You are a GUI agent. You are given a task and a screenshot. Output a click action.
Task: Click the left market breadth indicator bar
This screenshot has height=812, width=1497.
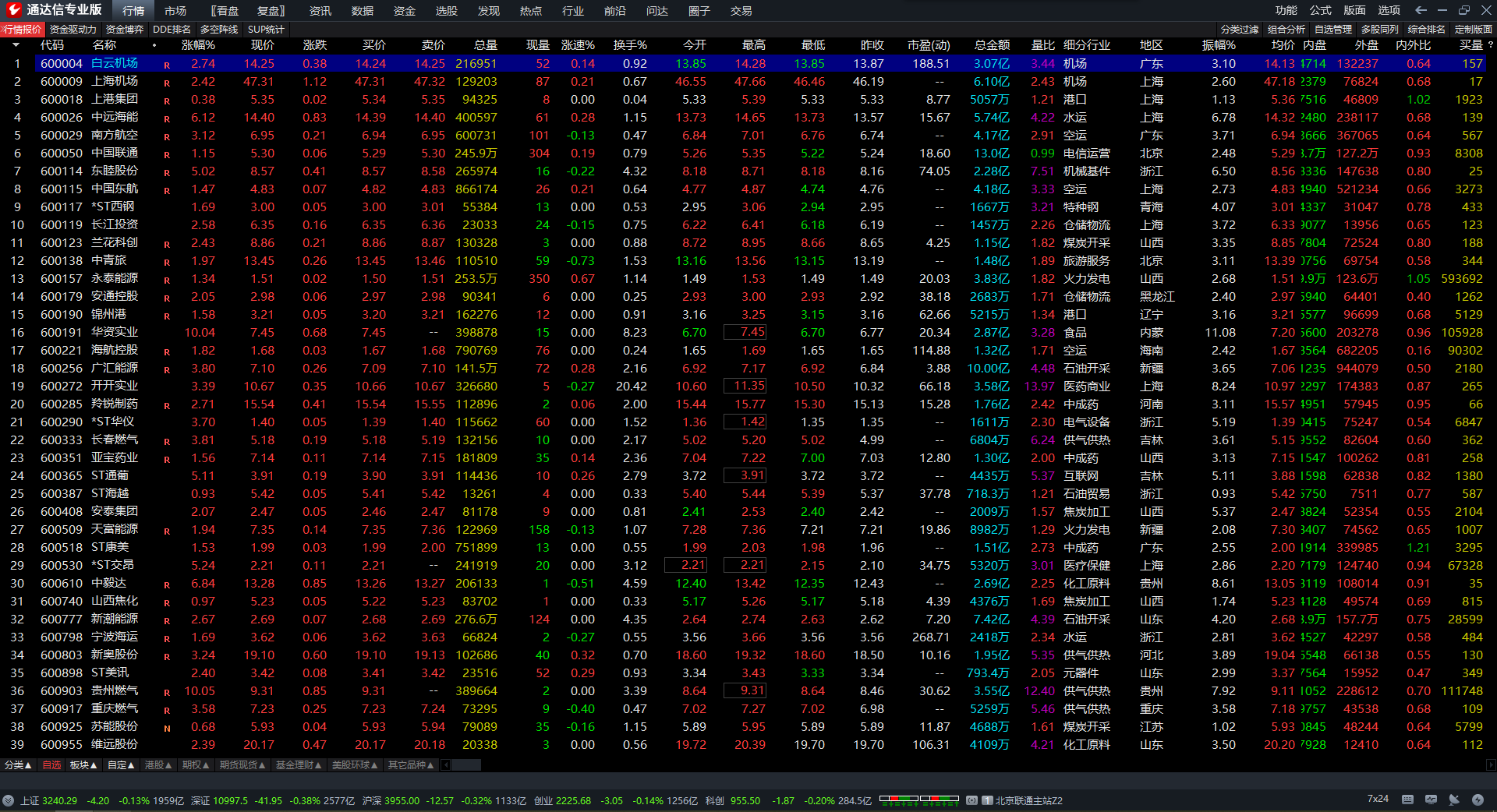pos(899,799)
